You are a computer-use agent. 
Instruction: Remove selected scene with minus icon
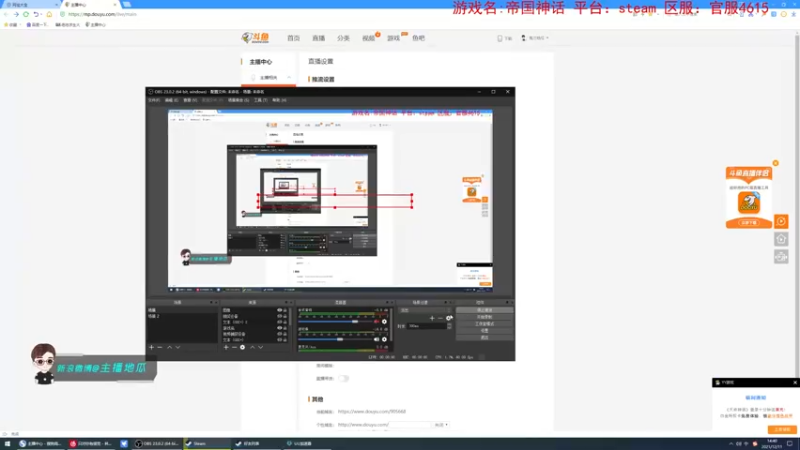coord(160,347)
